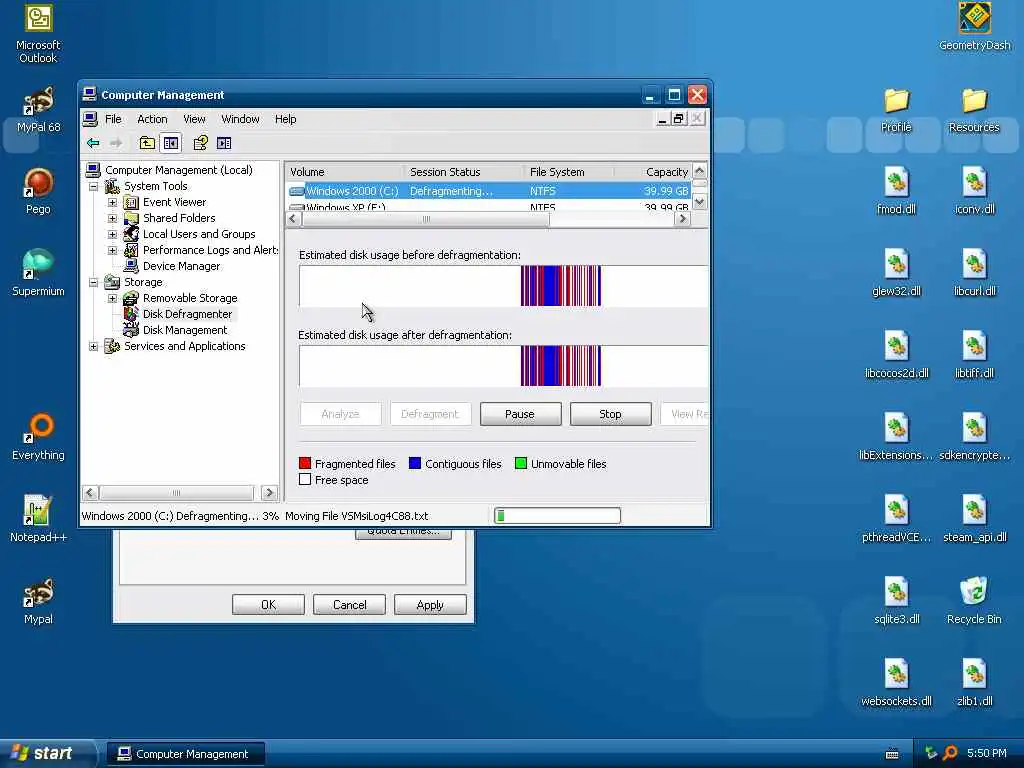The image size is (1024, 768).
Task: Expand Performance Logs and Alerts node
Action: pyautogui.click(x=112, y=251)
